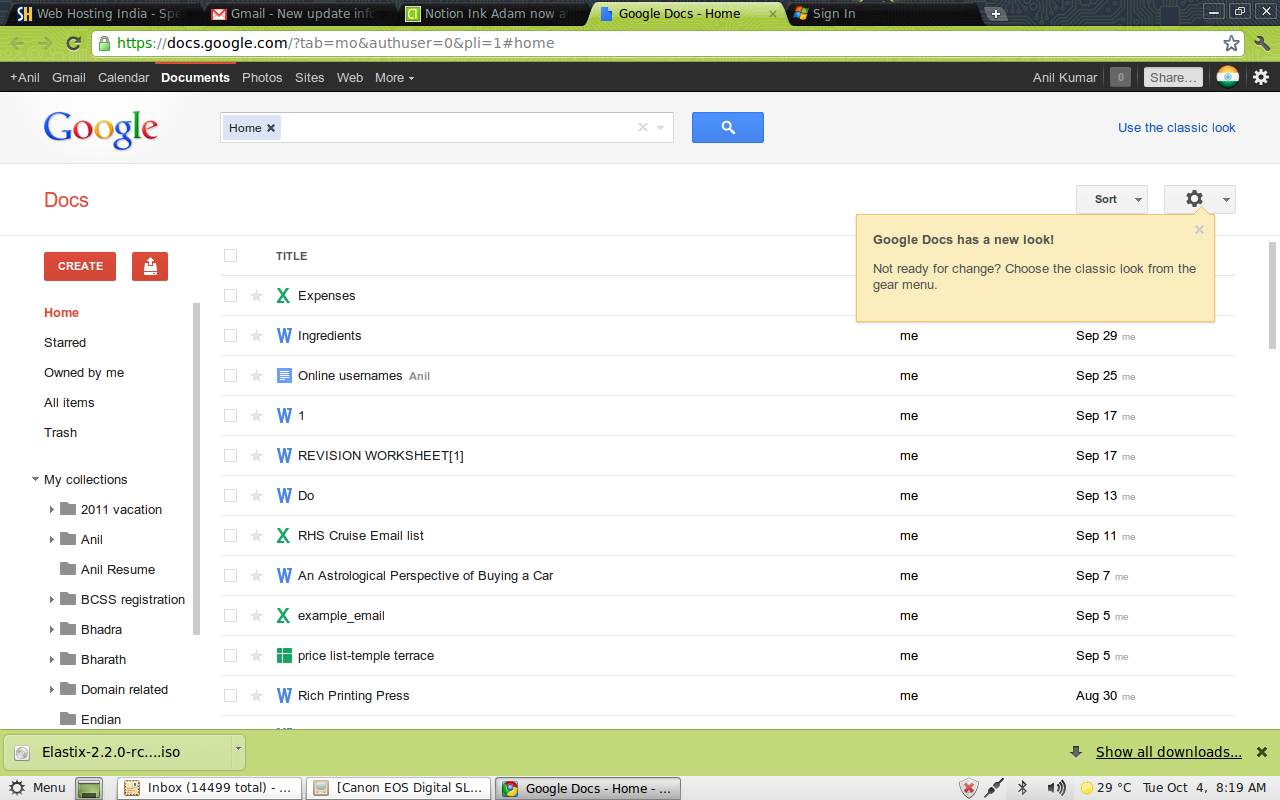Click inside the document search field
The height and width of the screenshot is (800, 1280).
pyautogui.click(x=450, y=127)
